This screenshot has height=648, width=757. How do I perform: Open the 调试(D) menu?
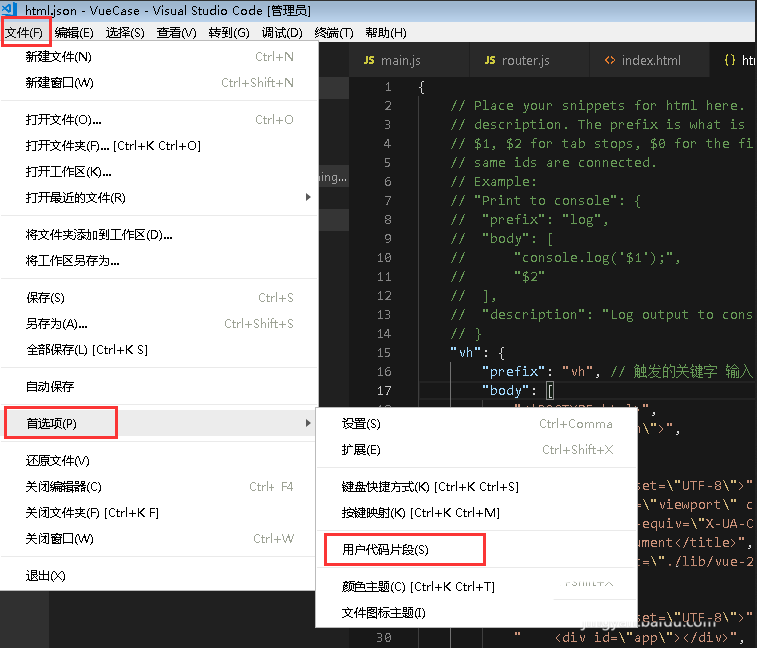pyautogui.click(x=282, y=33)
